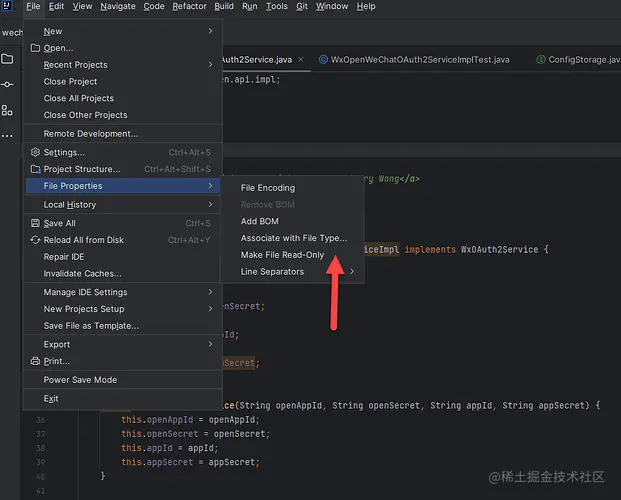Choose Close Other Projects
This screenshot has height=500, width=621.
click(123, 115)
